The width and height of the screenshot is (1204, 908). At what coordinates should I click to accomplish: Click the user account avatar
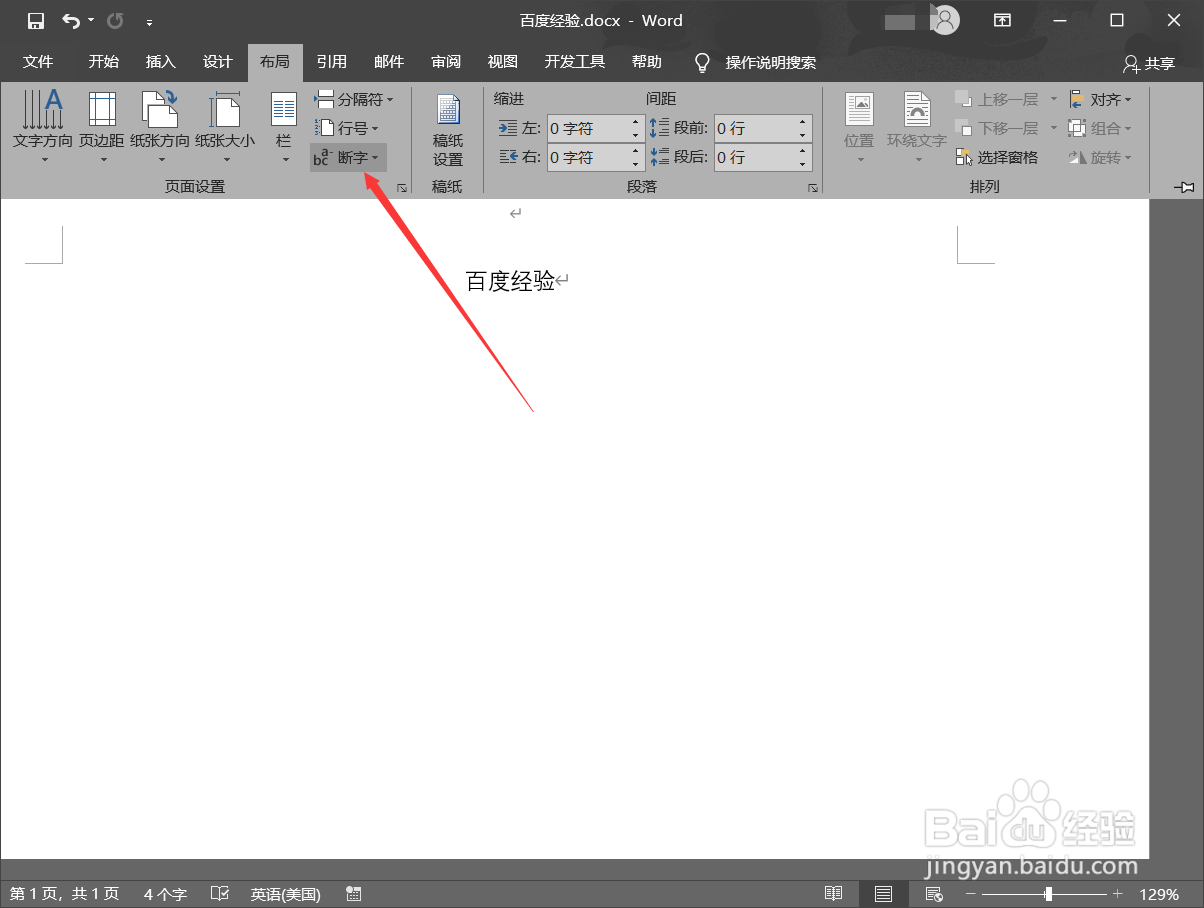pos(945,20)
